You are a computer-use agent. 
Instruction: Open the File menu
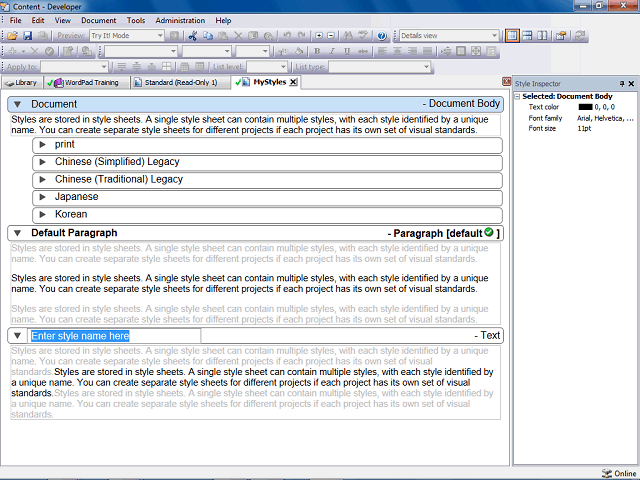pos(16,20)
